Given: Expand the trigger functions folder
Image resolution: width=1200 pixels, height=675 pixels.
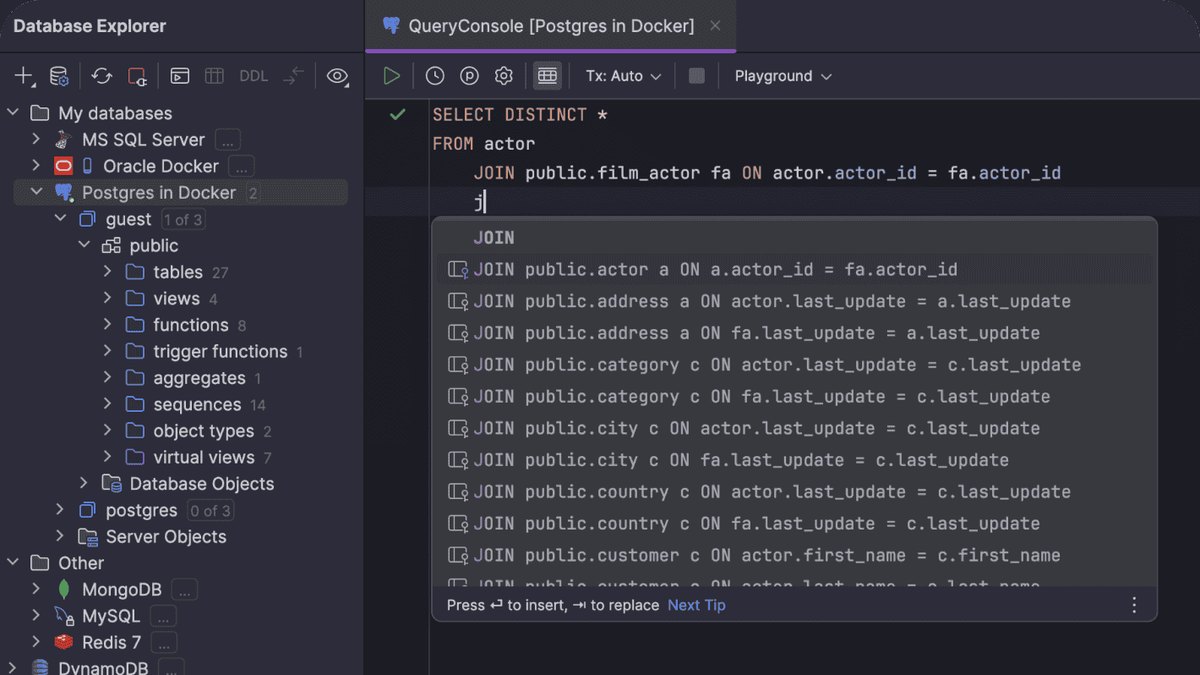Looking at the screenshot, I should [x=108, y=352].
